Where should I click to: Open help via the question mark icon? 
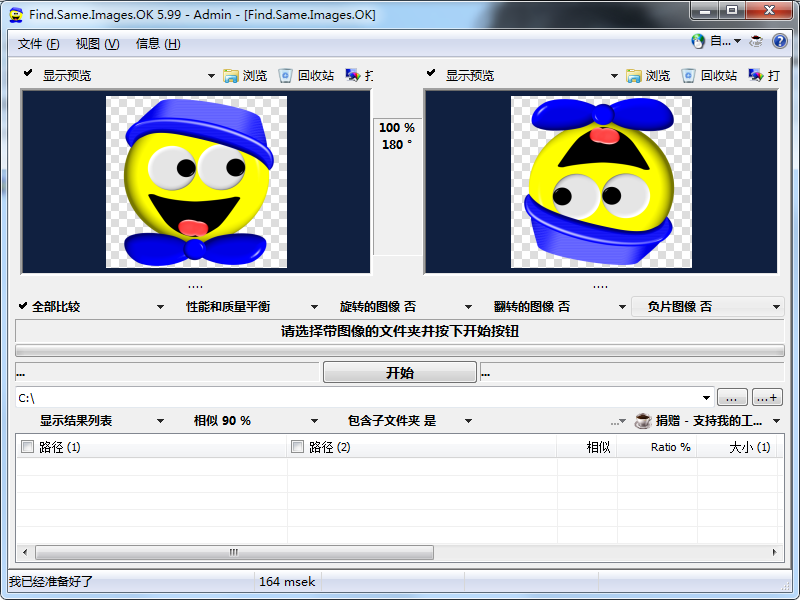(x=781, y=43)
